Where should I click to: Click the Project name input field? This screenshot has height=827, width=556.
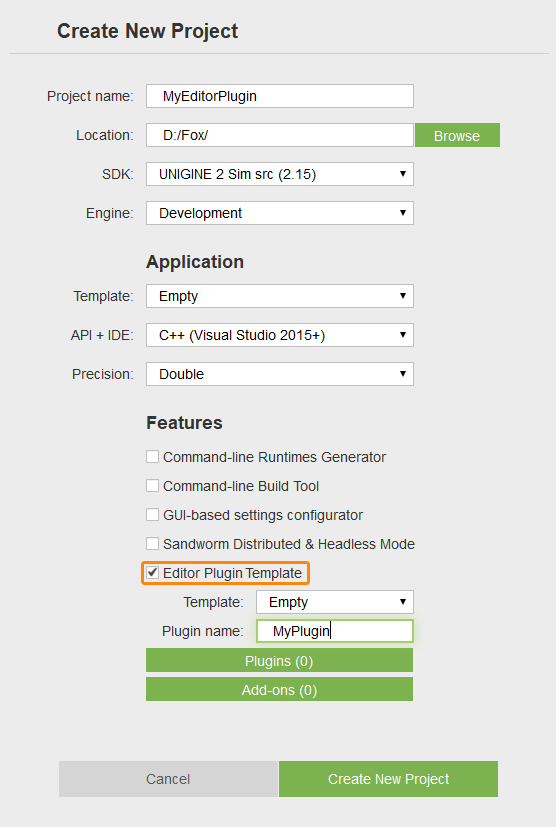pyautogui.click(x=280, y=96)
